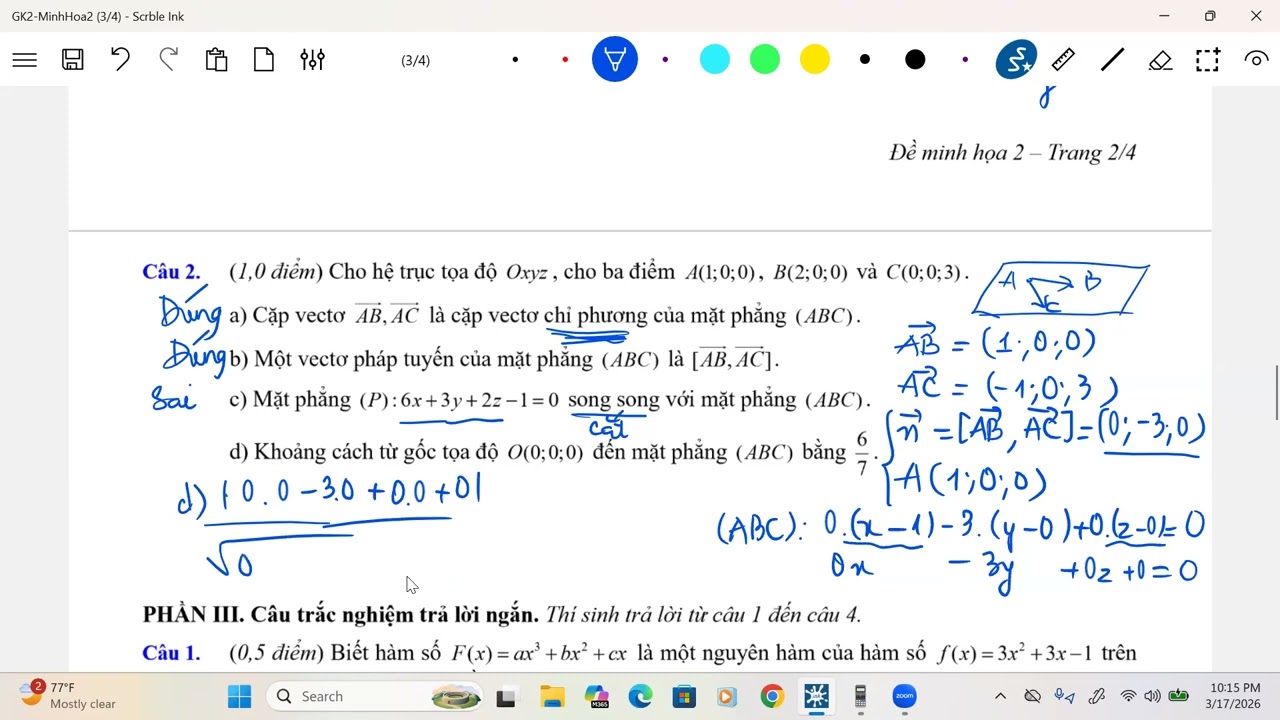Viewport: 1280px width, 720px height.
Task: Click the Scrble Ink taskbar icon
Action: [816, 696]
